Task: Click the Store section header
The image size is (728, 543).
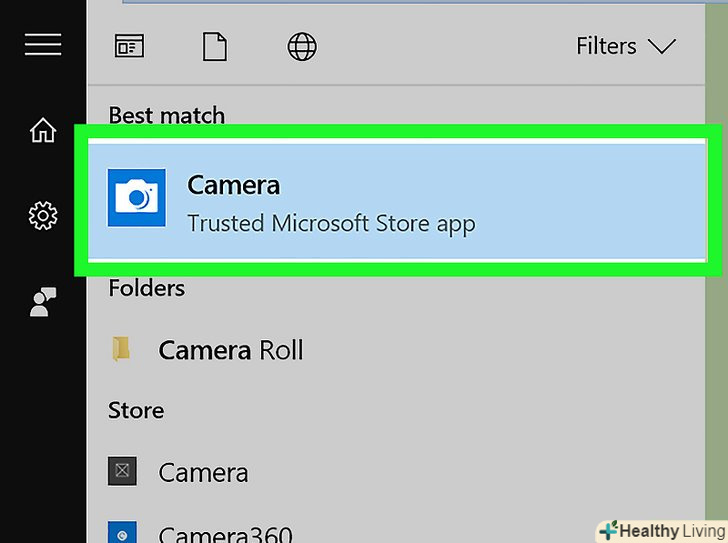Action: point(136,410)
